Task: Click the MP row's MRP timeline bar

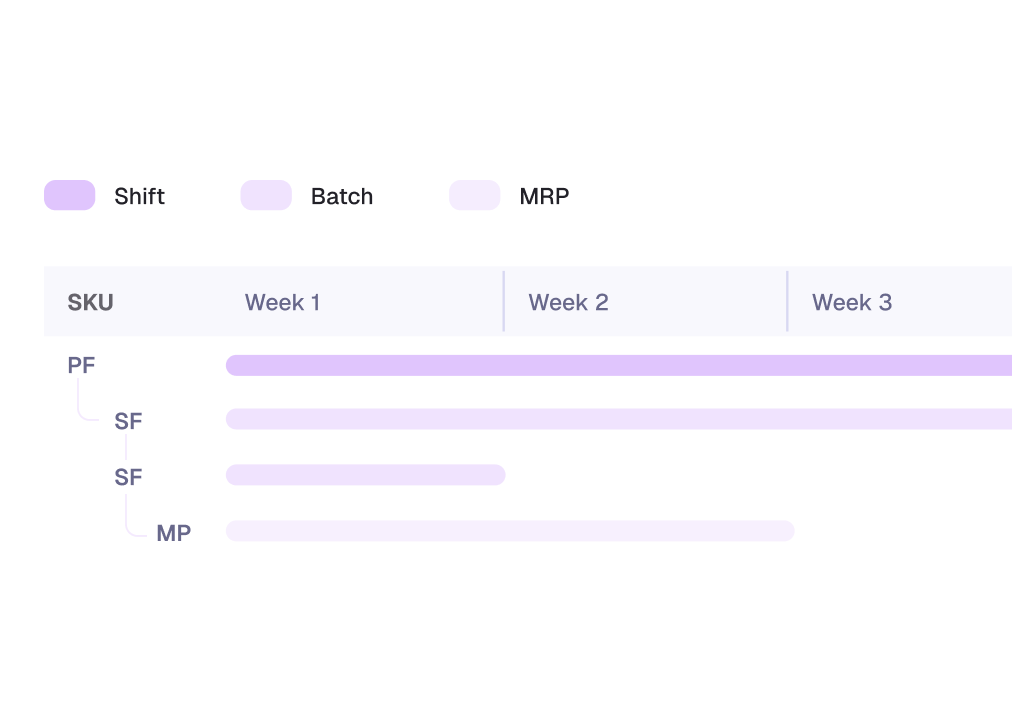Action: click(x=509, y=531)
